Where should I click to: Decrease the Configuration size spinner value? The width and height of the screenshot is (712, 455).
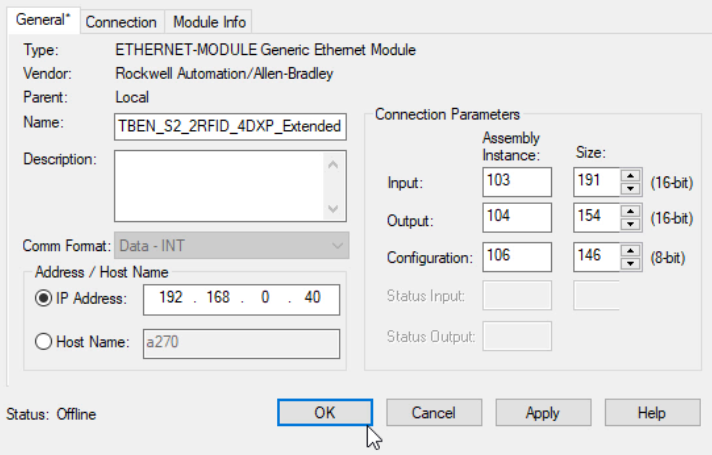630,262
